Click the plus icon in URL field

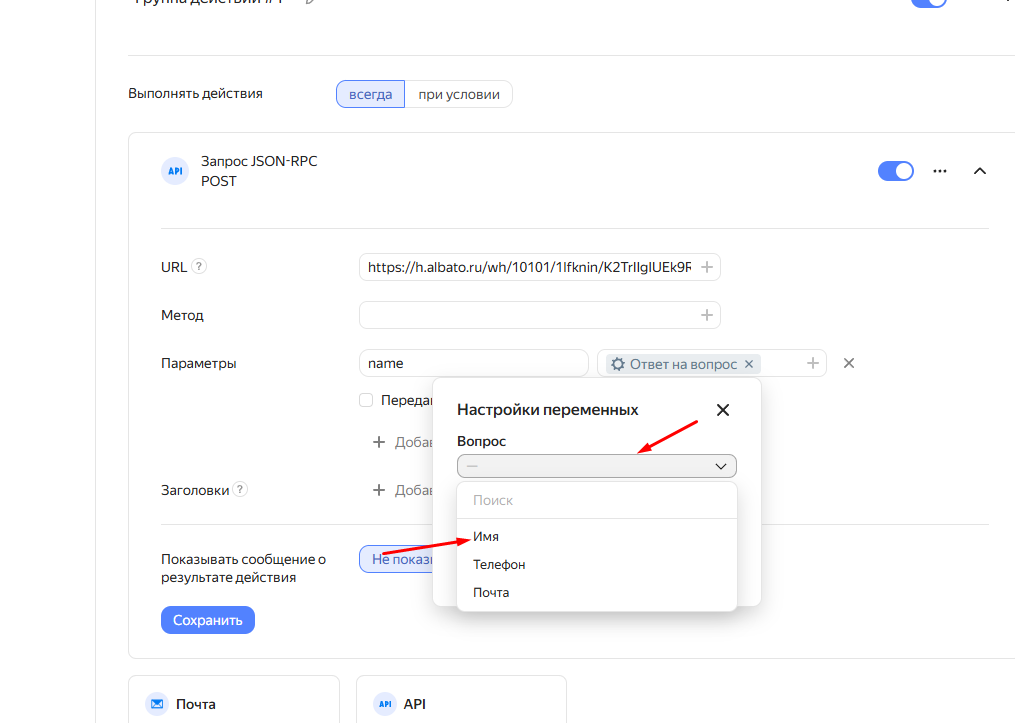coord(706,267)
